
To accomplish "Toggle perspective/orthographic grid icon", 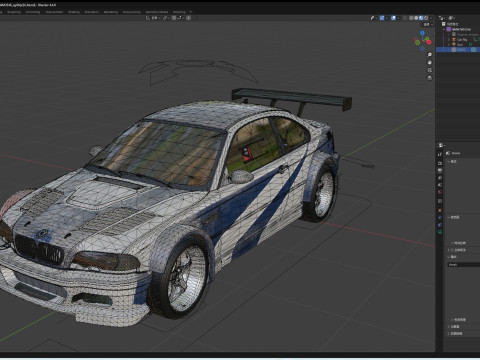I will (x=430, y=78).
